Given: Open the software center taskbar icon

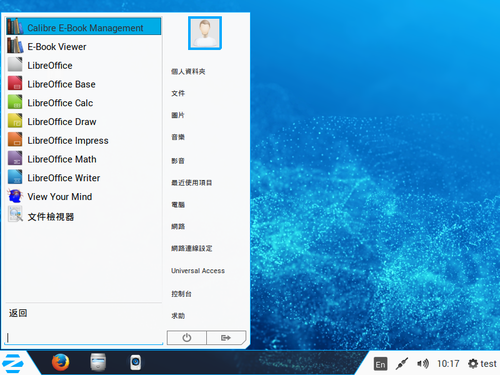Looking at the screenshot, I should [136, 362].
